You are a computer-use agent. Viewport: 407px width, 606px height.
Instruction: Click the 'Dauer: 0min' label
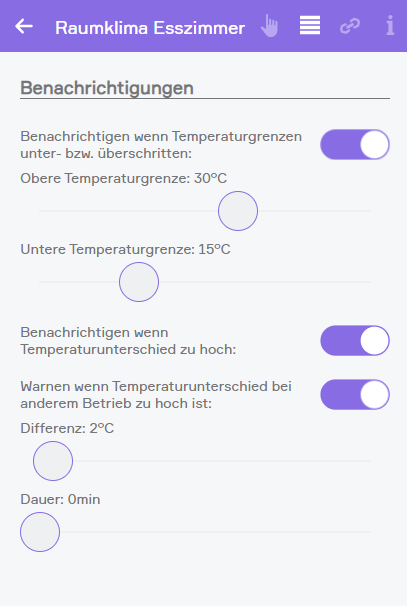(60, 500)
